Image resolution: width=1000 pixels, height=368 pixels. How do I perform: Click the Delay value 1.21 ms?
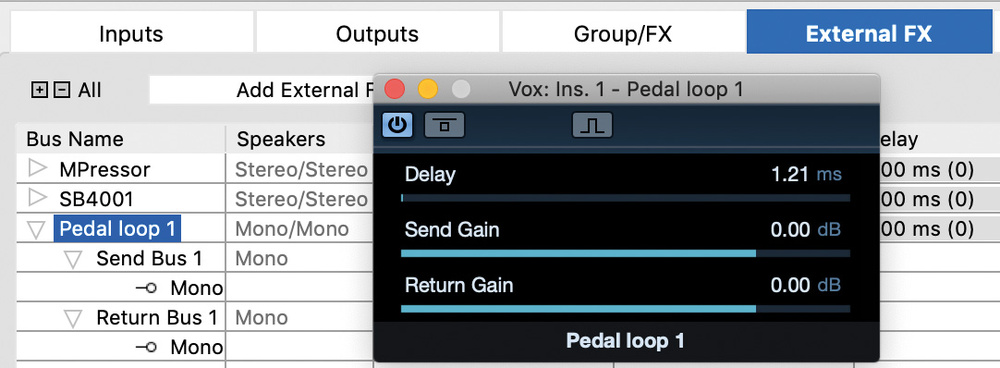click(806, 173)
